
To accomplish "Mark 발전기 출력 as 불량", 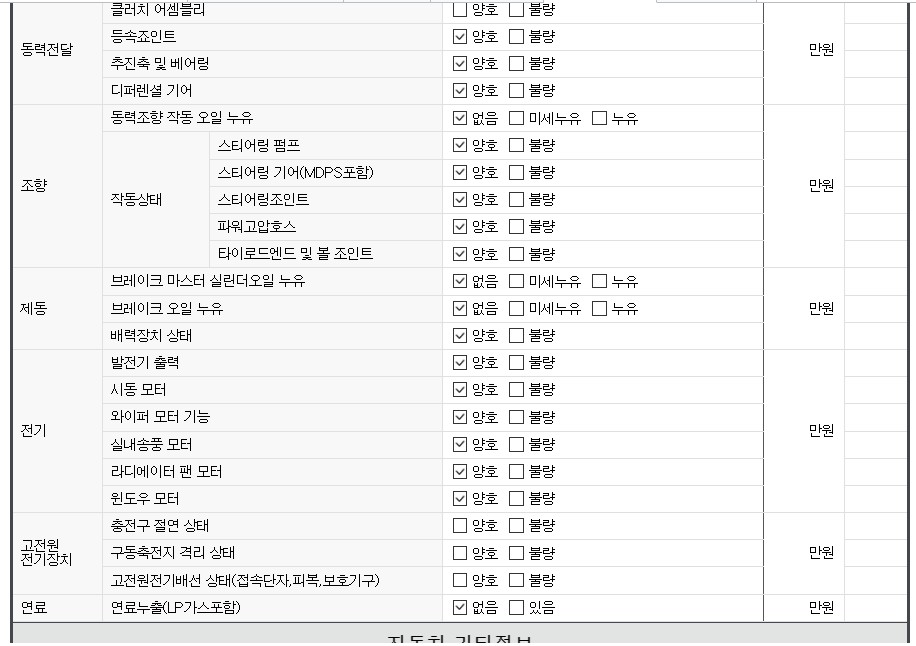I will tap(516, 363).
